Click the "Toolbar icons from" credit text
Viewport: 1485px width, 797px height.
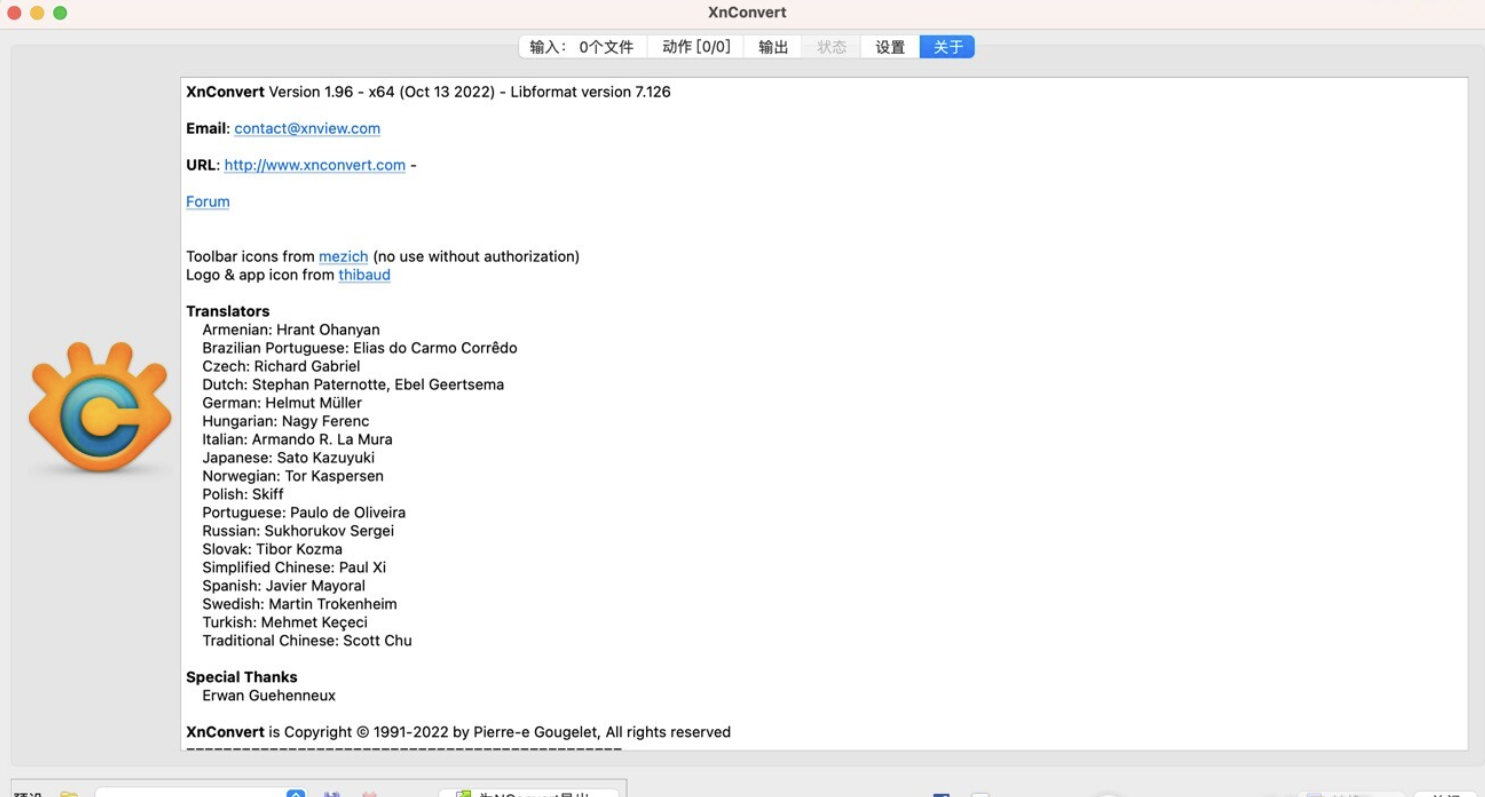250,256
